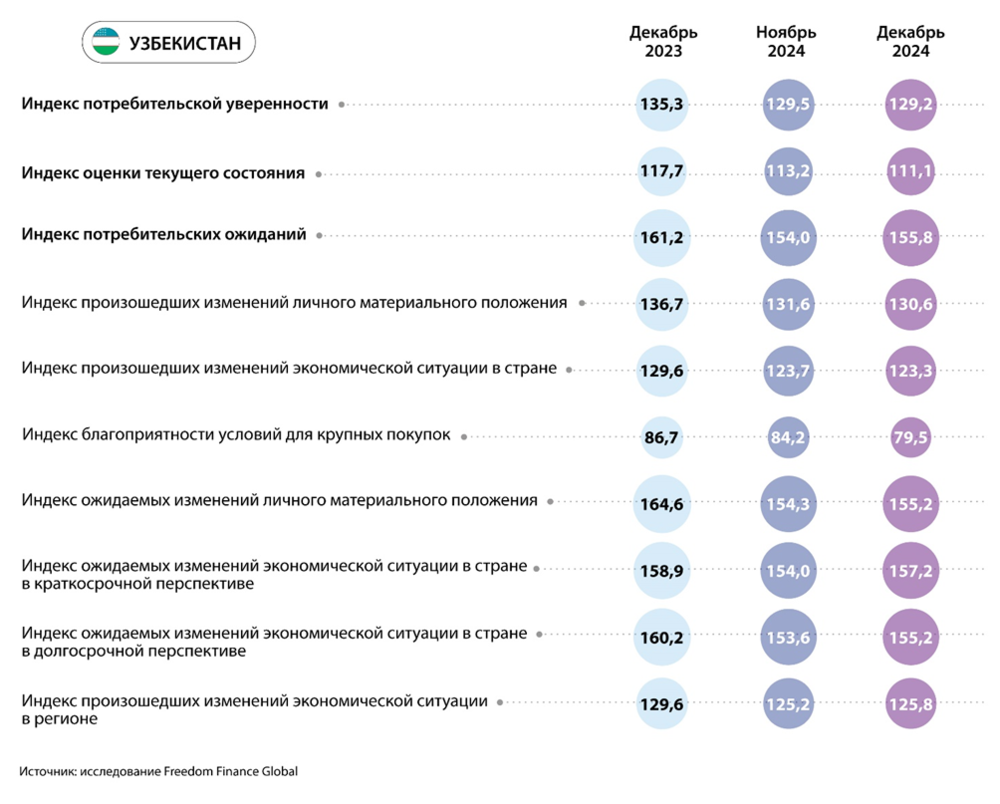Click the 164,6 data bubble
1000x804 pixels.
pos(662,504)
